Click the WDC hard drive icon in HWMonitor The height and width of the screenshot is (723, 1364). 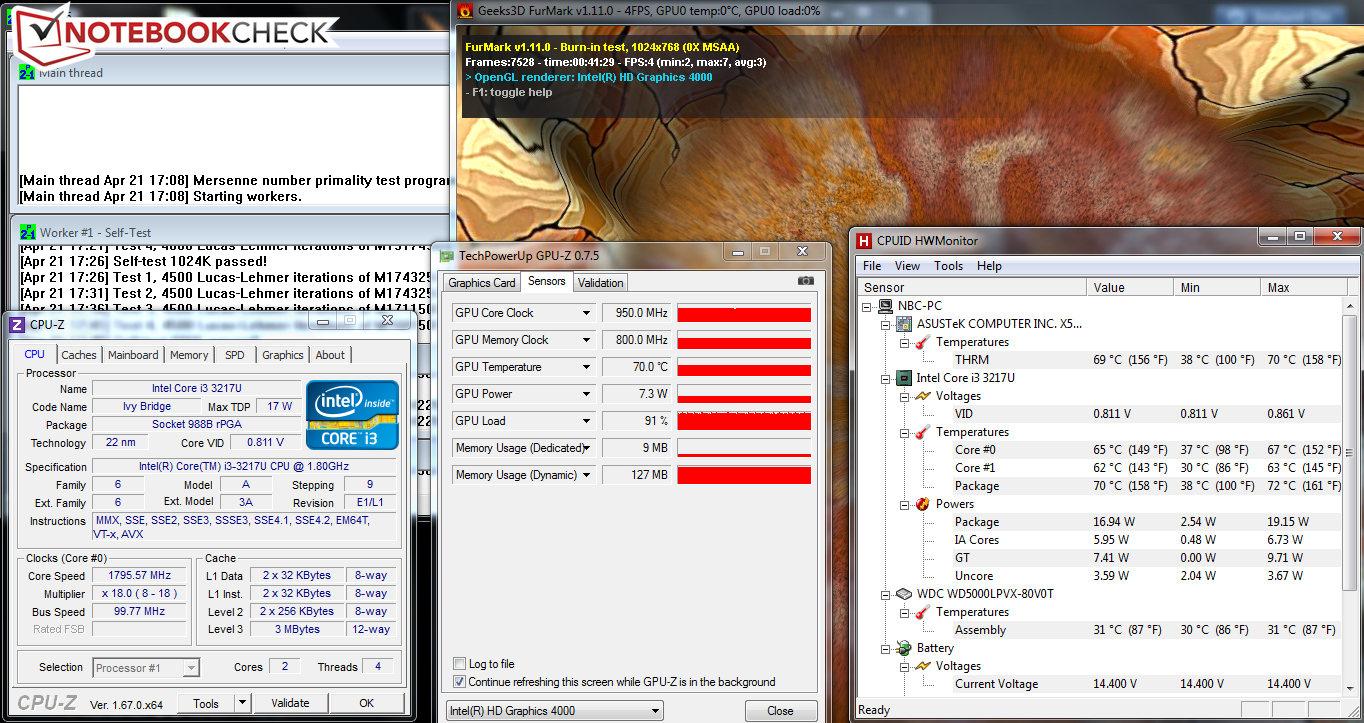904,594
